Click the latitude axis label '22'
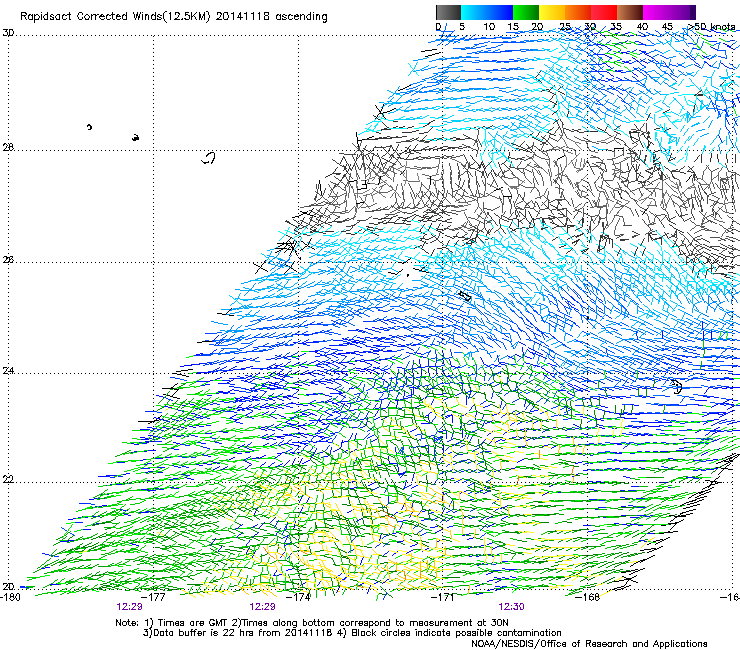This screenshot has height=650, width=740. (8, 480)
